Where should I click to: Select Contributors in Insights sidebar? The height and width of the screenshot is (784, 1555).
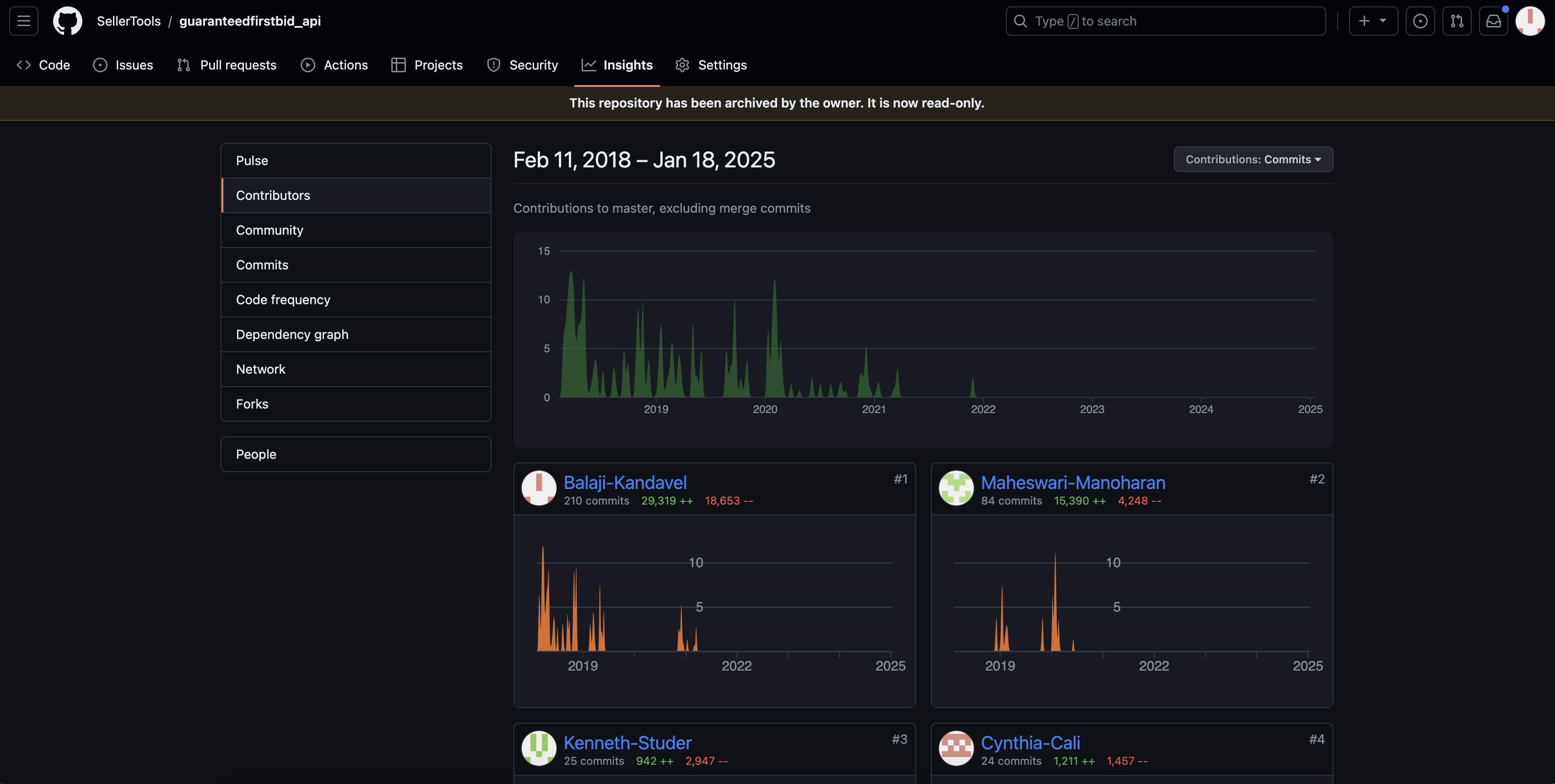coord(356,196)
